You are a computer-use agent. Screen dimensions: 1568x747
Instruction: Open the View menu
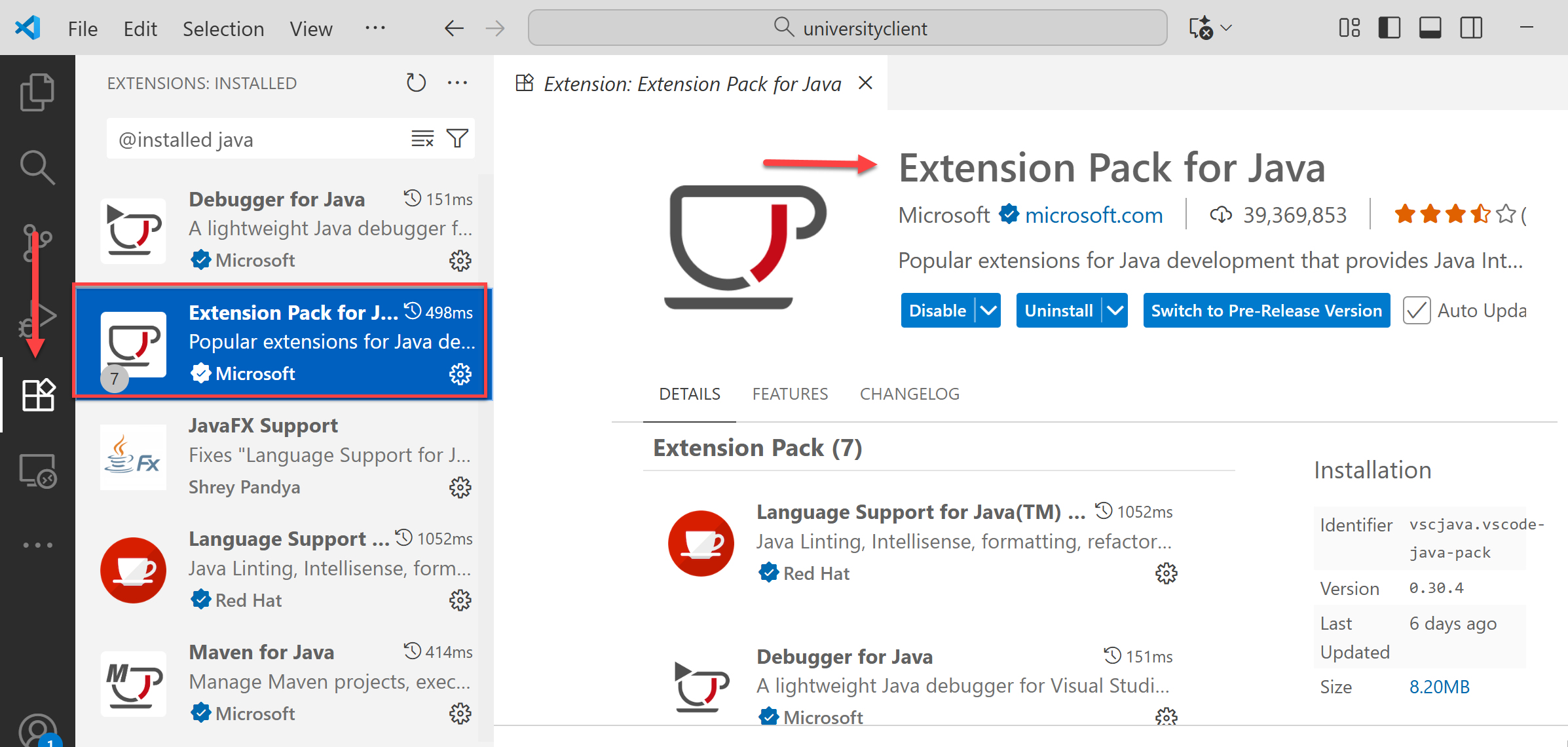point(310,28)
